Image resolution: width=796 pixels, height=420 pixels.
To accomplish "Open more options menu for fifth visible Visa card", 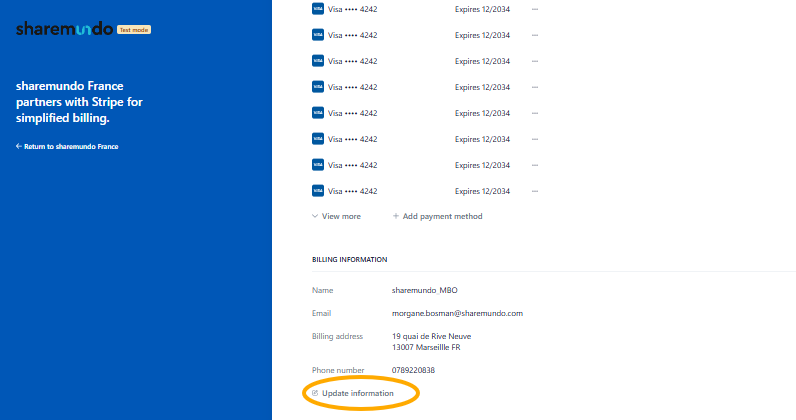I will pos(535,113).
